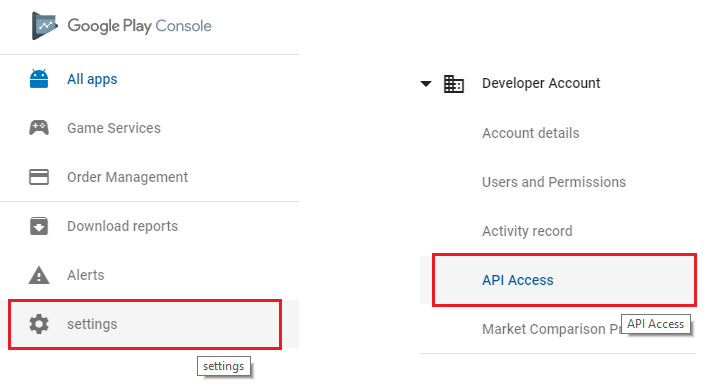Go to Order Management

pos(149,177)
